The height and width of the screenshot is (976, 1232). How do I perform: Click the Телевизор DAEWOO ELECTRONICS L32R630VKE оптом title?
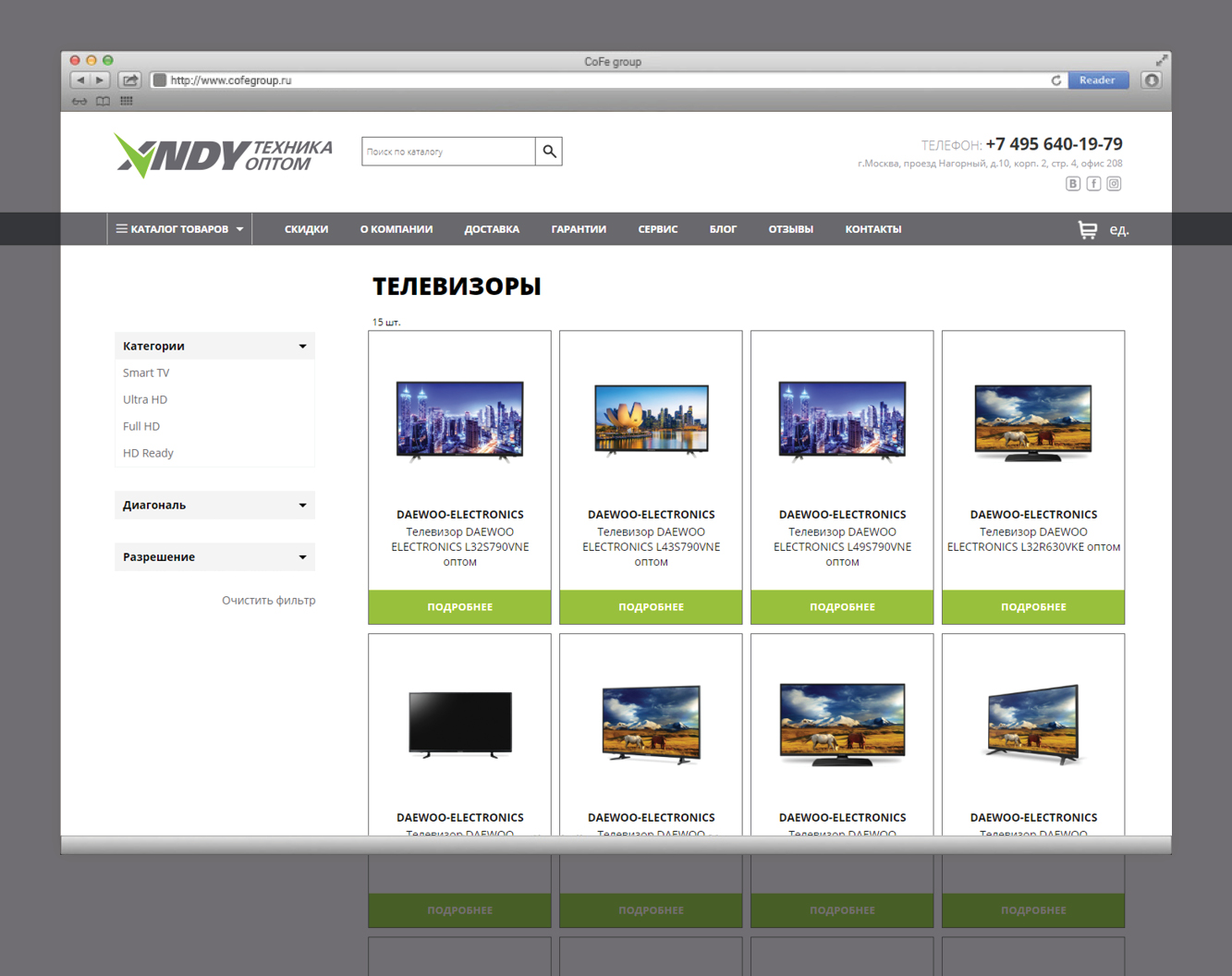tap(1033, 539)
